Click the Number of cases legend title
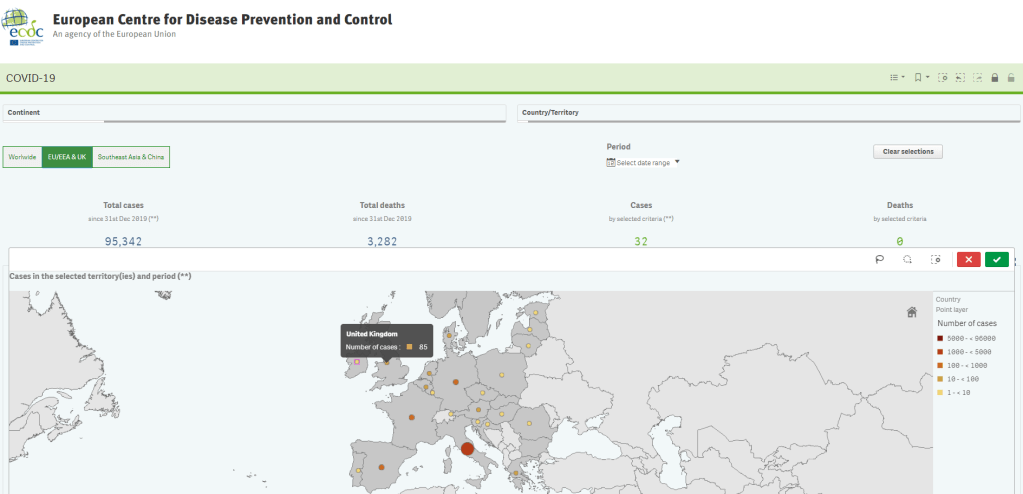The width and height of the screenshot is (1023, 494). coord(967,324)
